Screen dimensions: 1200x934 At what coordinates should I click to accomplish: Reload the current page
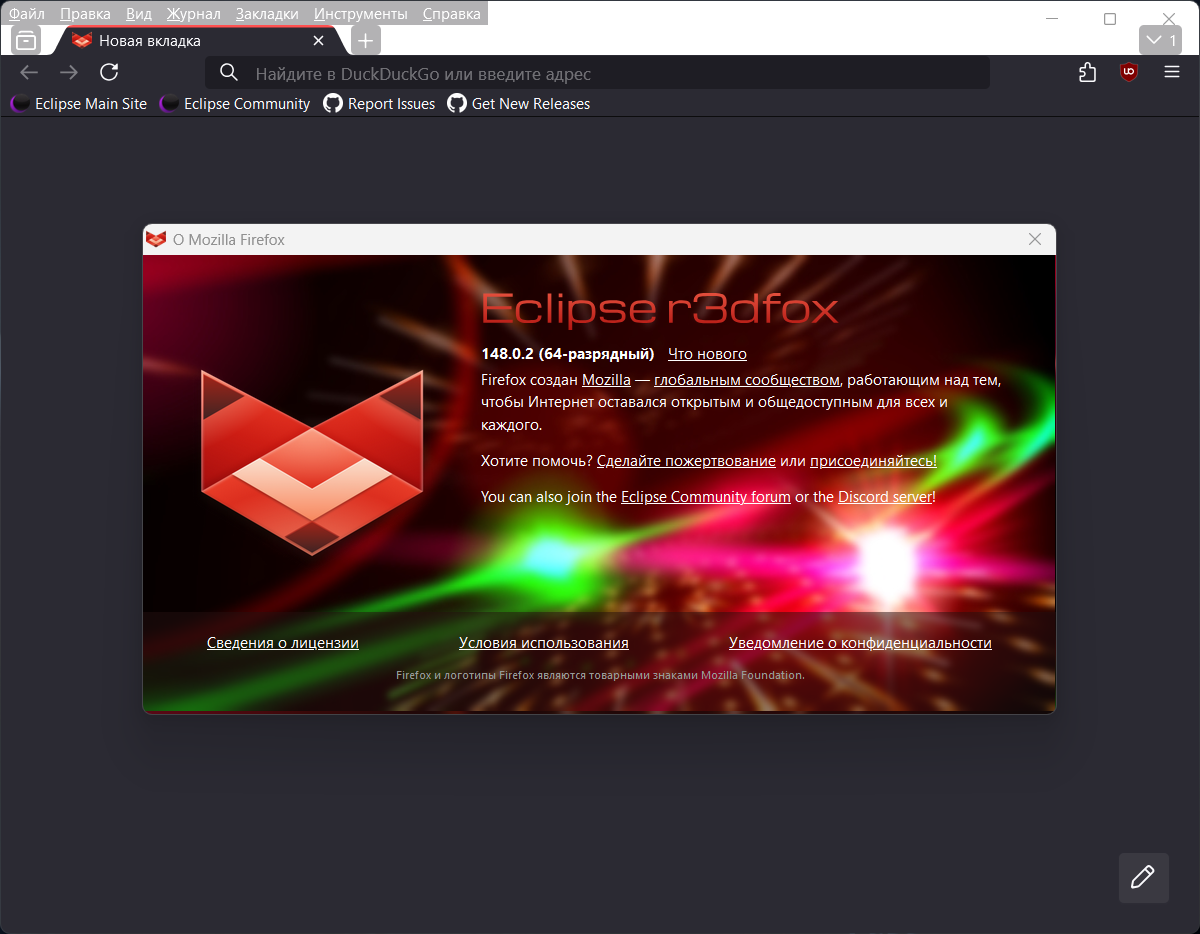click(x=109, y=72)
